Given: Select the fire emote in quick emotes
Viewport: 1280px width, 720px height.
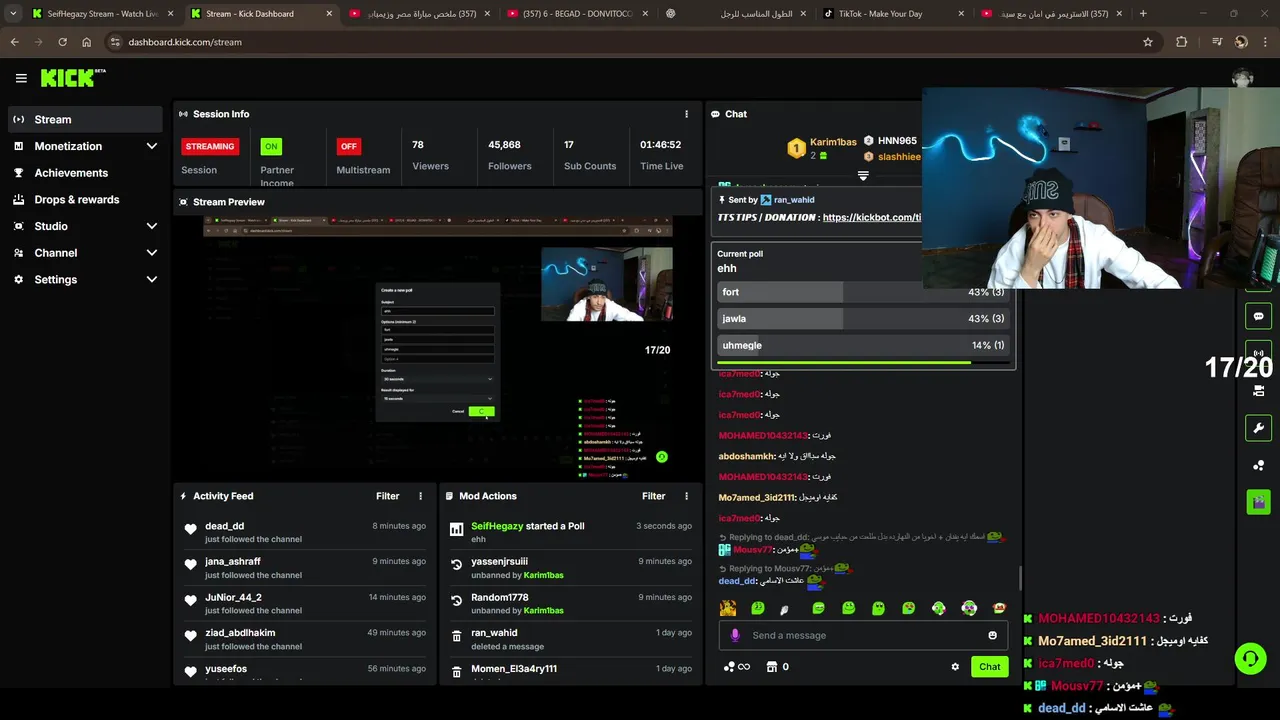Looking at the screenshot, I should pyautogui.click(x=728, y=608).
